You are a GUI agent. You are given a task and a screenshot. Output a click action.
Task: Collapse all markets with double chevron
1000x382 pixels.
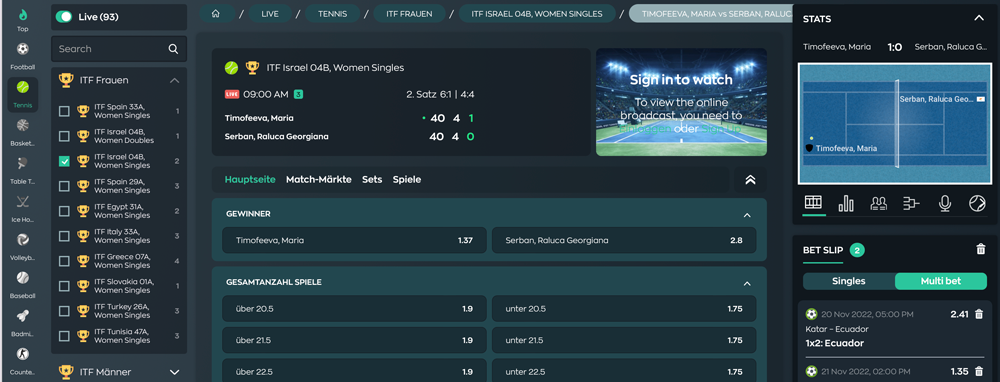click(751, 180)
